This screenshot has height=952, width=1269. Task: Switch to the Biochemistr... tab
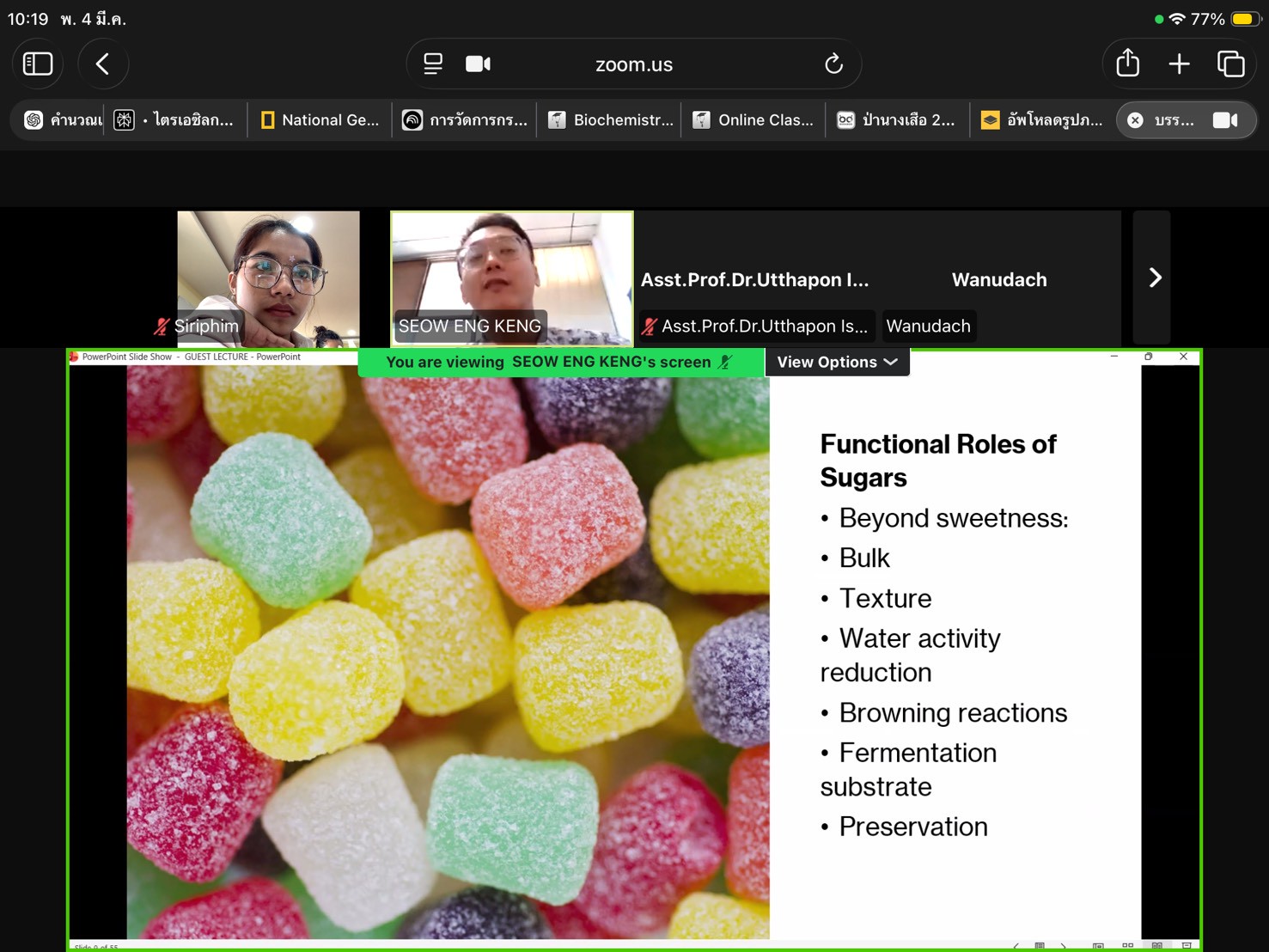pyautogui.click(x=611, y=120)
